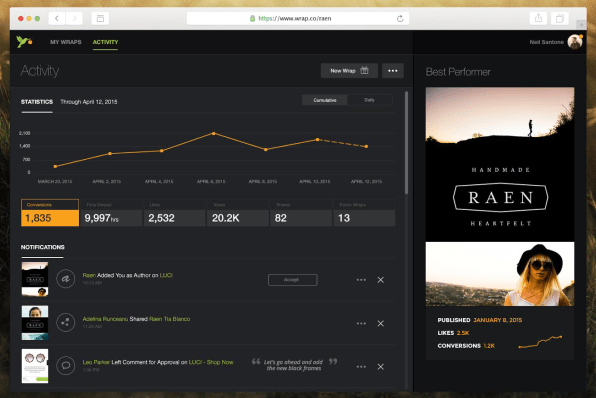Viewport: 596px width, 398px height.
Task: Click the New Wrap button
Action: tap(349, 71)
